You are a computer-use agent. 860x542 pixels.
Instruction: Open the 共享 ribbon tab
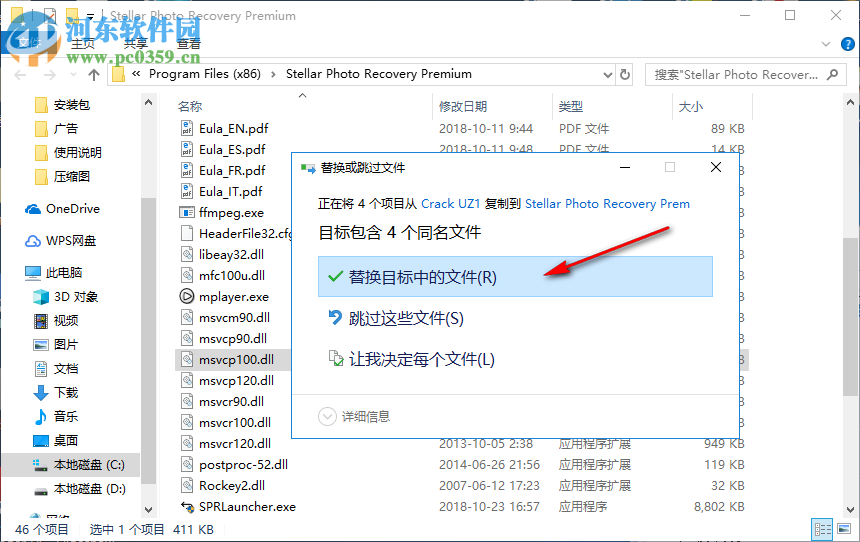[x=135, y=44]
